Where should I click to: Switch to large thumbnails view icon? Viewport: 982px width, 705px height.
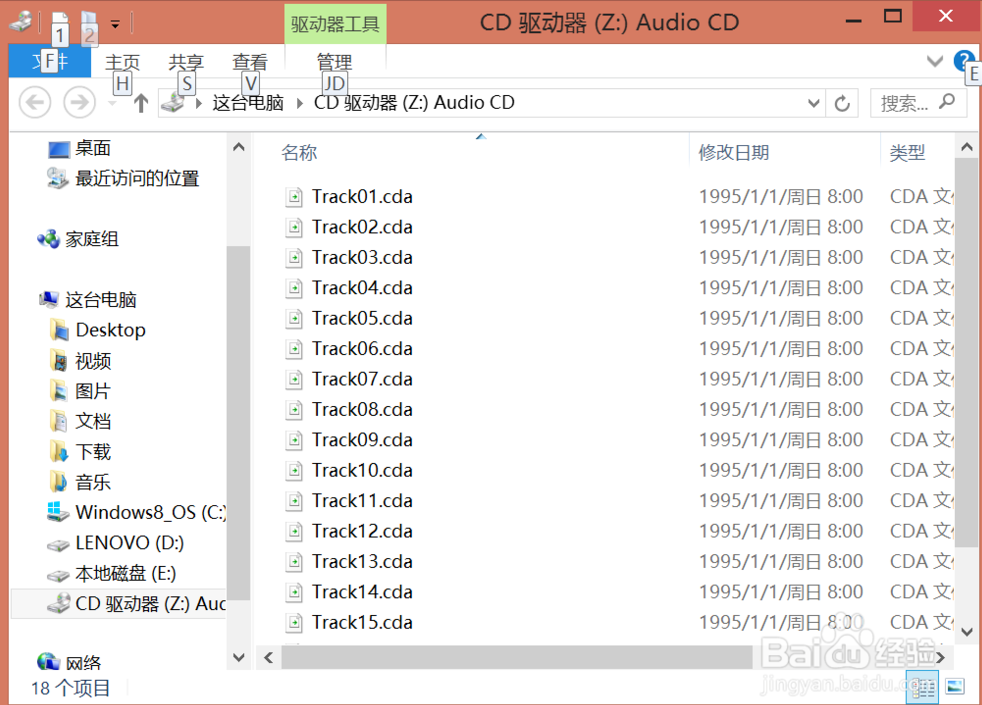[x=956, y=687]
